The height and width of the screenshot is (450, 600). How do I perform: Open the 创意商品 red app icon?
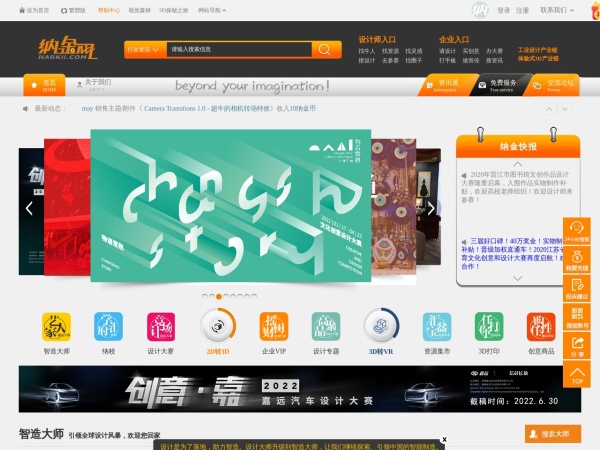coord(541,326)
